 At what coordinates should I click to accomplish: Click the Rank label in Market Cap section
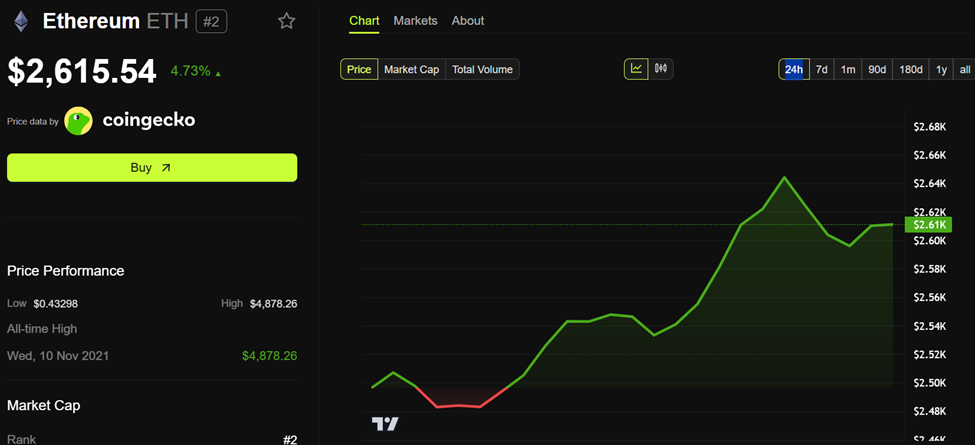(x=21, y=439)
